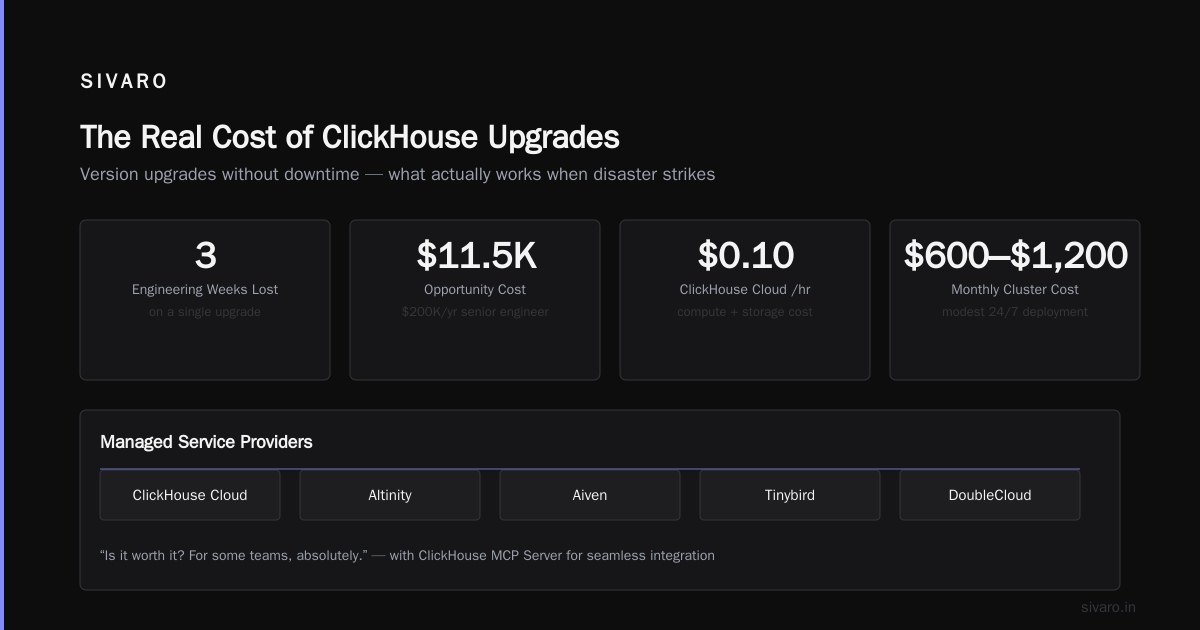Click the "compute + storage cost" caption

pyautogui.click(x=745, y=312)
